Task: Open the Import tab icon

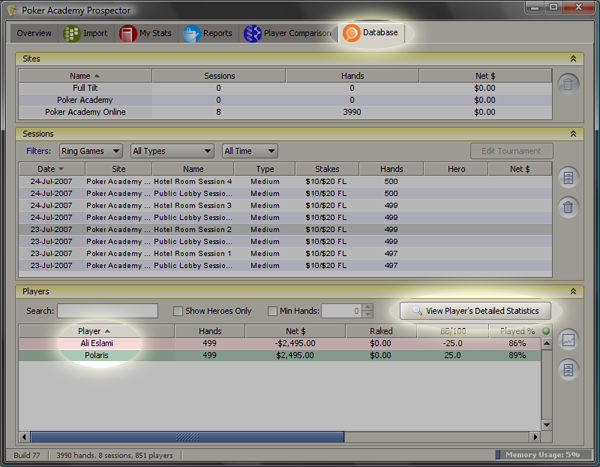Action: point(72,33)
